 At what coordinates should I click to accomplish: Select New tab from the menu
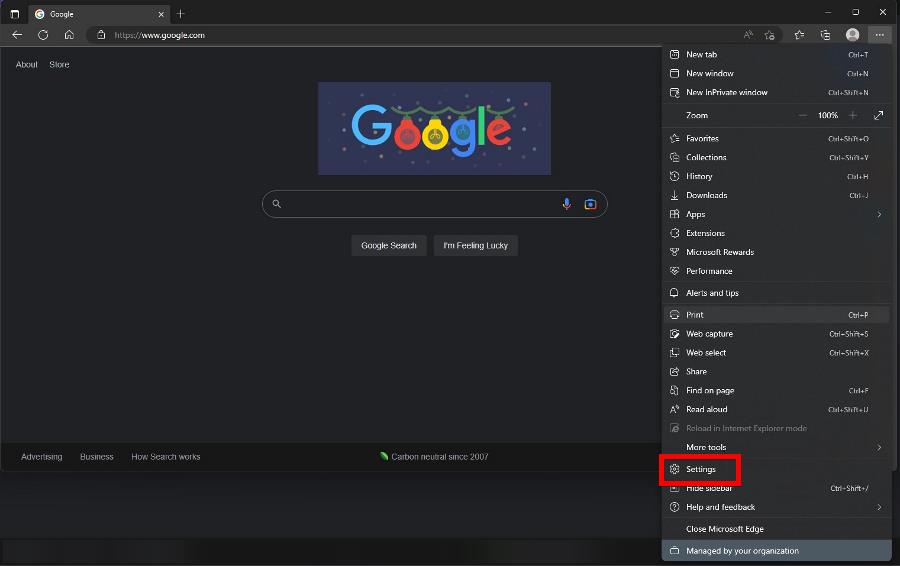[777, 55]
